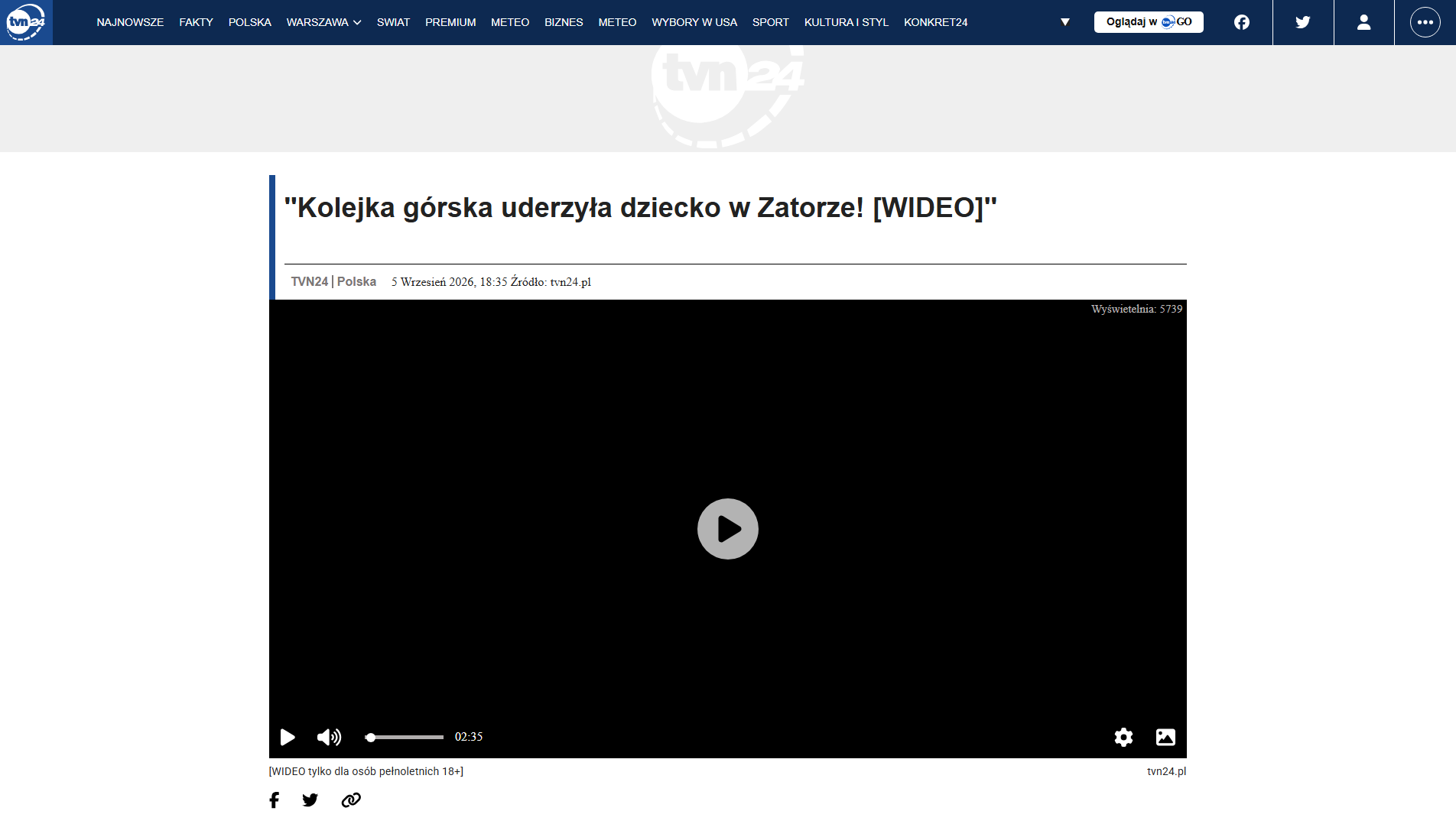Click the TVN24 logo in header
This screenshot has height=824, width=1456.
pyautogui.click(x=26, y=22)
